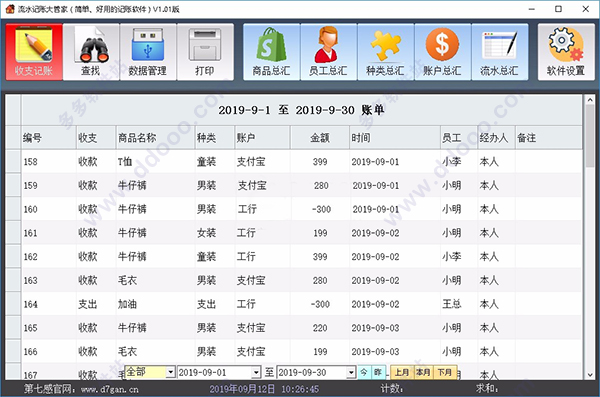Click the 种类 column header
Viewport: 600px width, 397px height.
(x=215, y=137)
